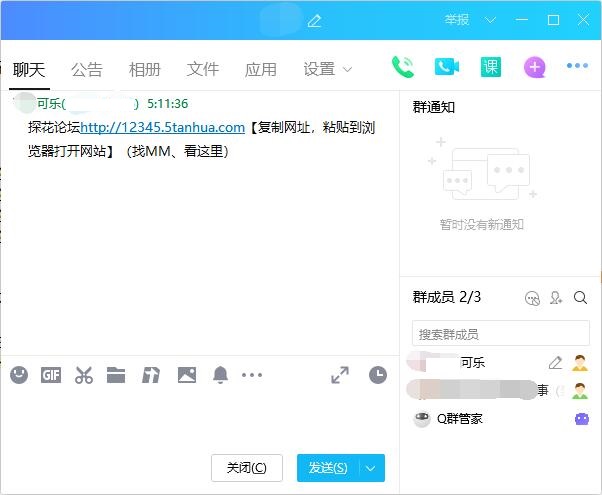Screen dimensions: 602x495
Task: Select Q群管家 in the member list
Action: pyautogui.click(x=460, y=419)
